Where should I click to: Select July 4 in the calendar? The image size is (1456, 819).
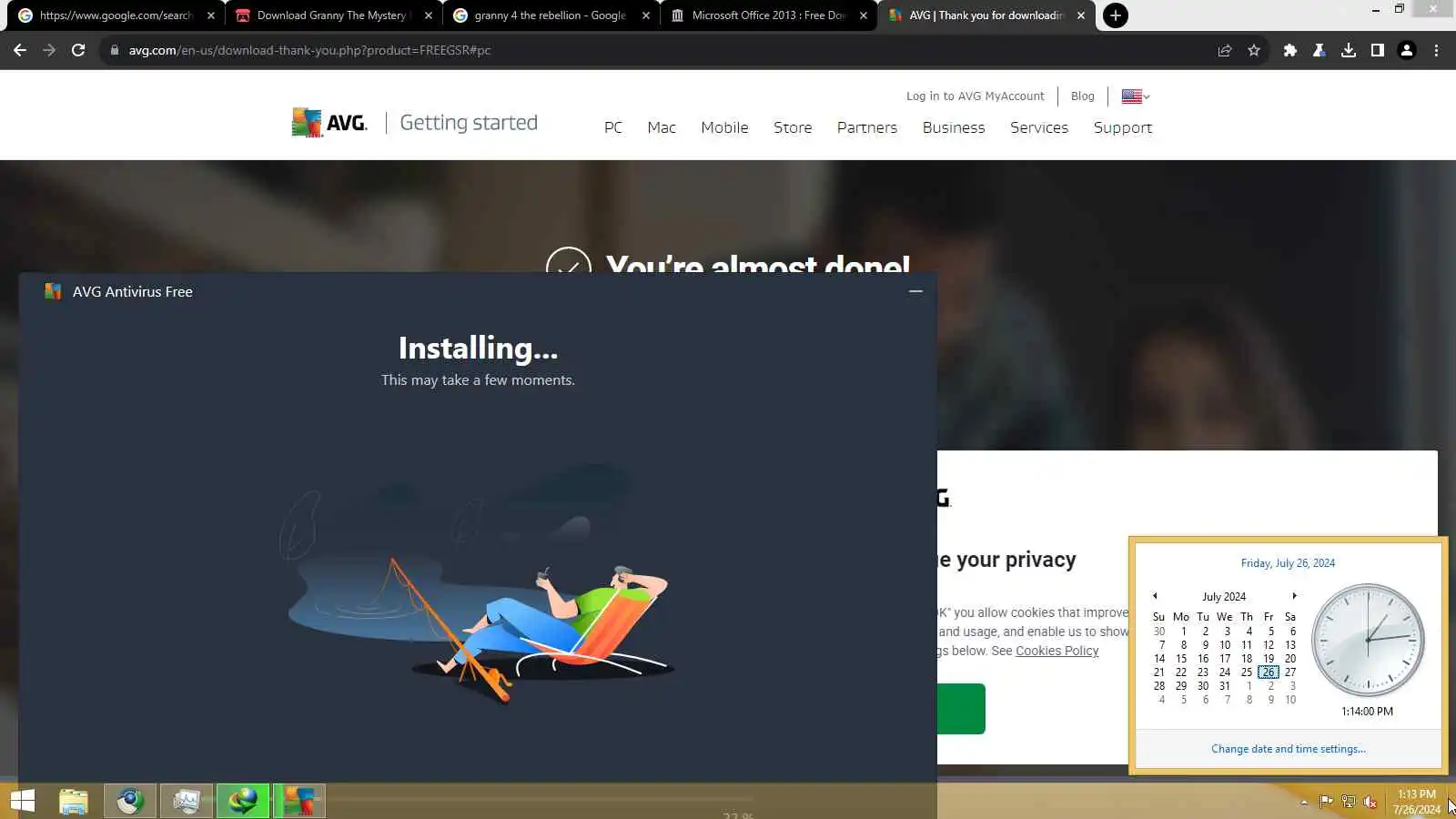(x=1249, y=632)
